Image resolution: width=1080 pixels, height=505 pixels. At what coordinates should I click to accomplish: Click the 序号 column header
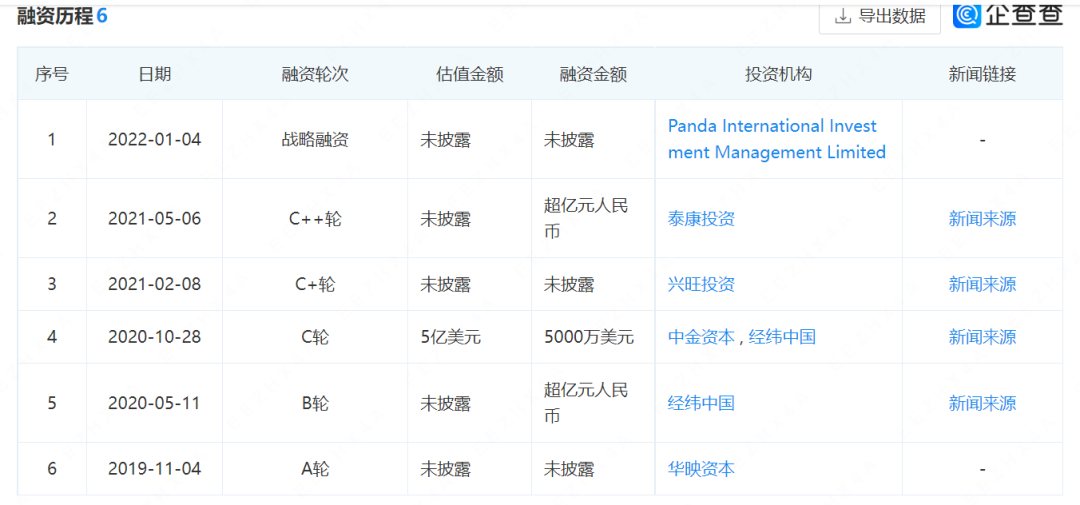(52, 74)
